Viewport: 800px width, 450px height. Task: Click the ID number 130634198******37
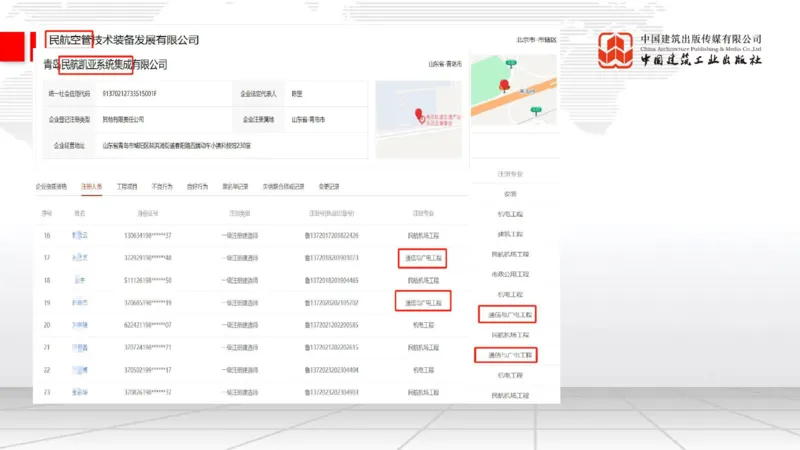tap(148, 236)
